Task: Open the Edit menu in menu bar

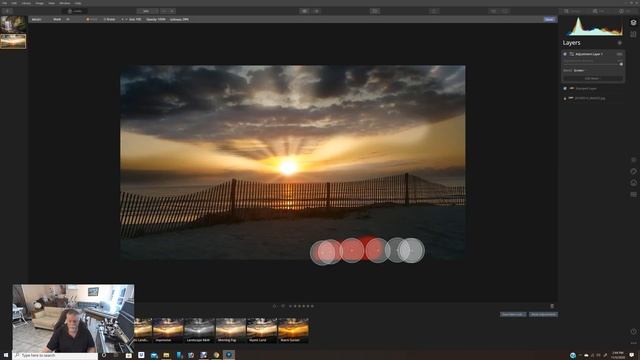Action: coord(14,3)
